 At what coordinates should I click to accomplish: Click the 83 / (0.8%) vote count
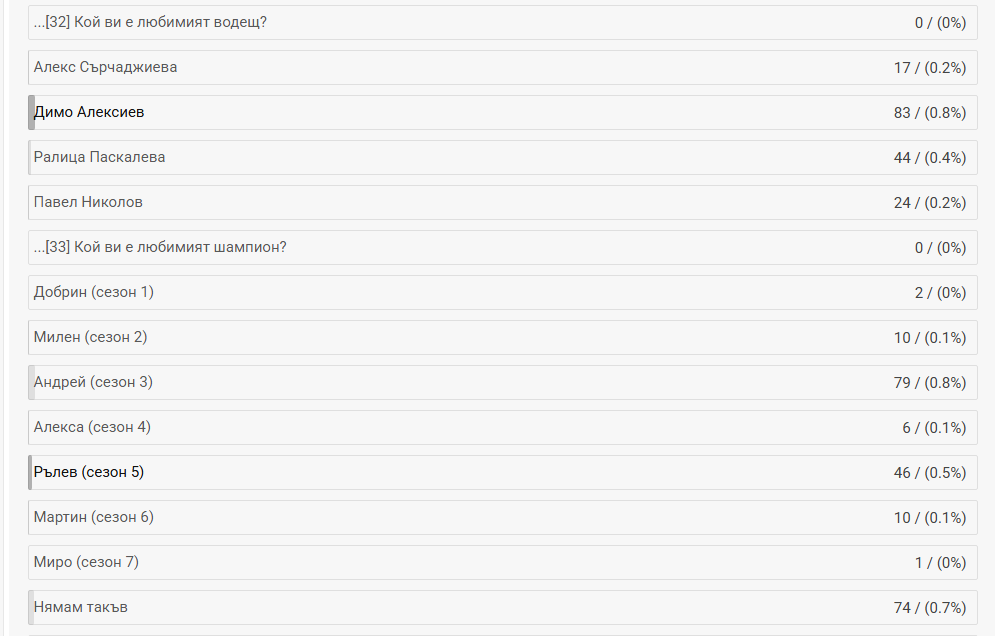tap(929, 113)
